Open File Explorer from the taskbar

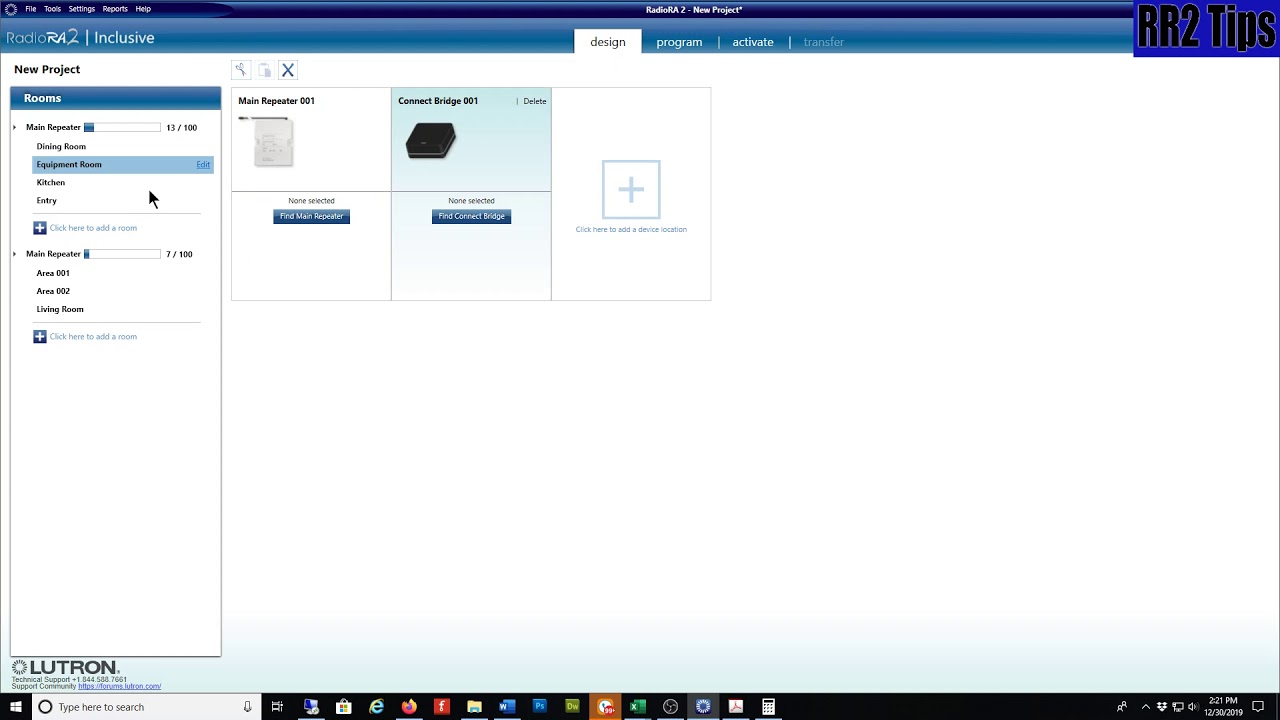[x=474, y=707]
